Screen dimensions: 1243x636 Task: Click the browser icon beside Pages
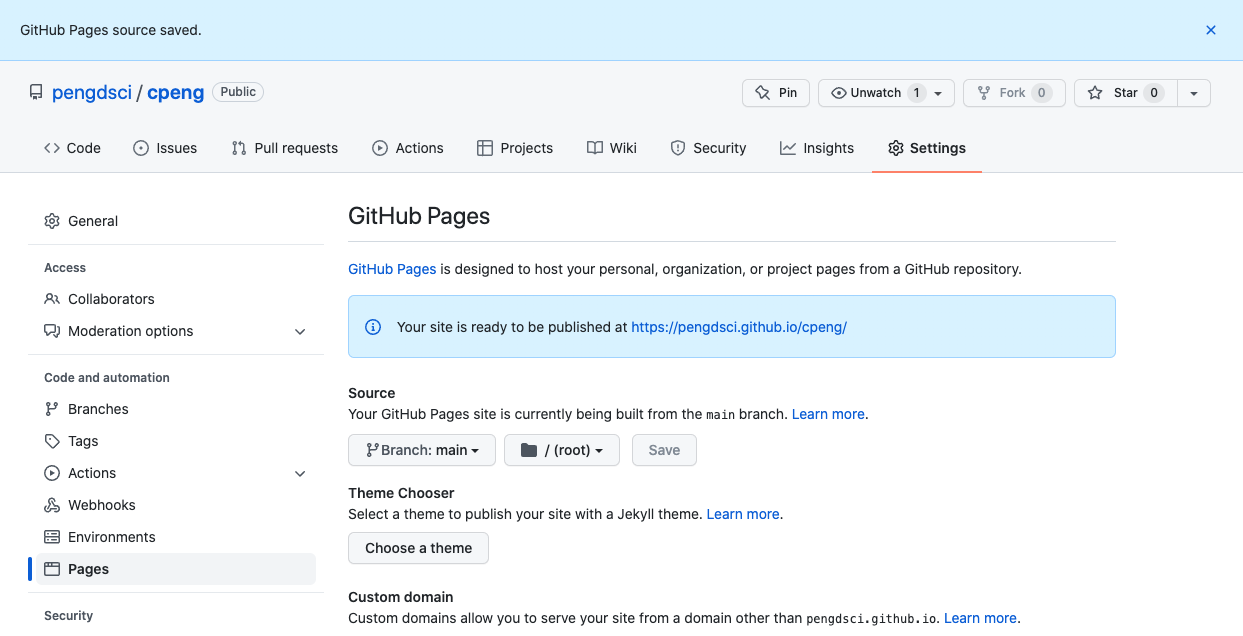52,569
